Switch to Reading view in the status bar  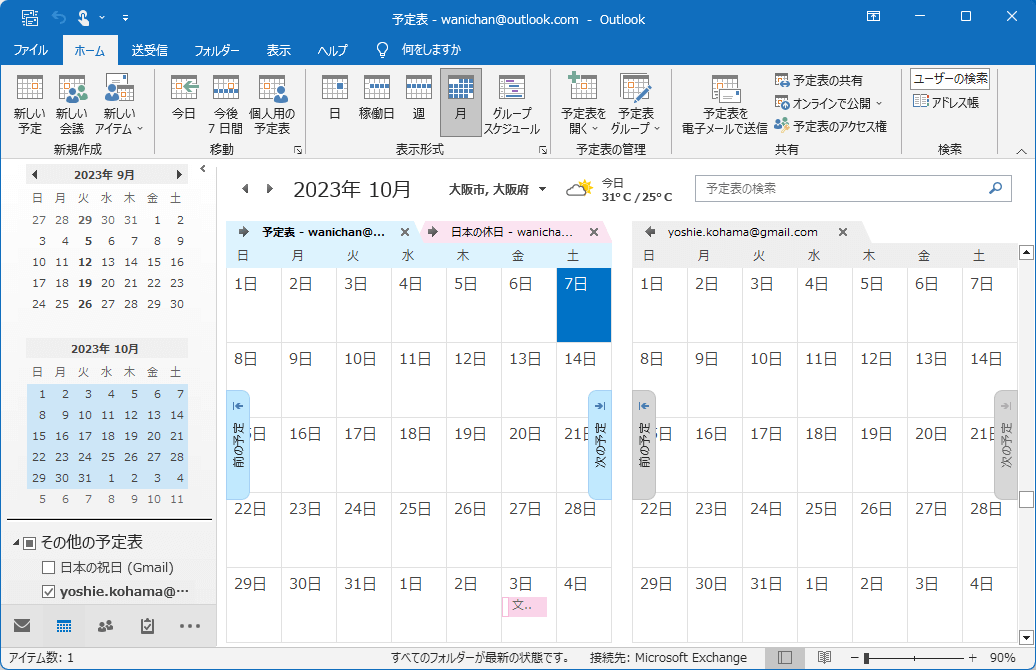824,657
